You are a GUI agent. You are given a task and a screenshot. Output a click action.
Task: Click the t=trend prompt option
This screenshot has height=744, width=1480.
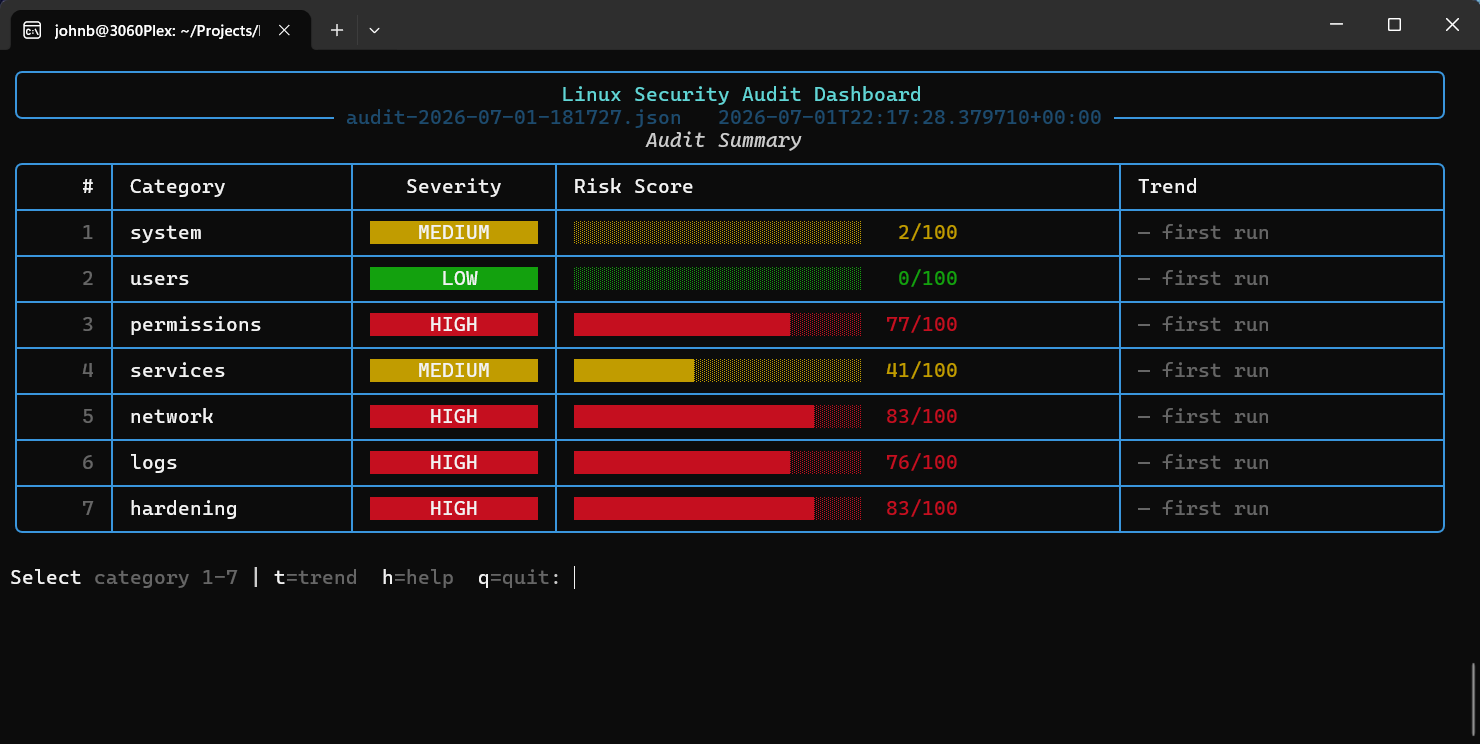(316, 578)
